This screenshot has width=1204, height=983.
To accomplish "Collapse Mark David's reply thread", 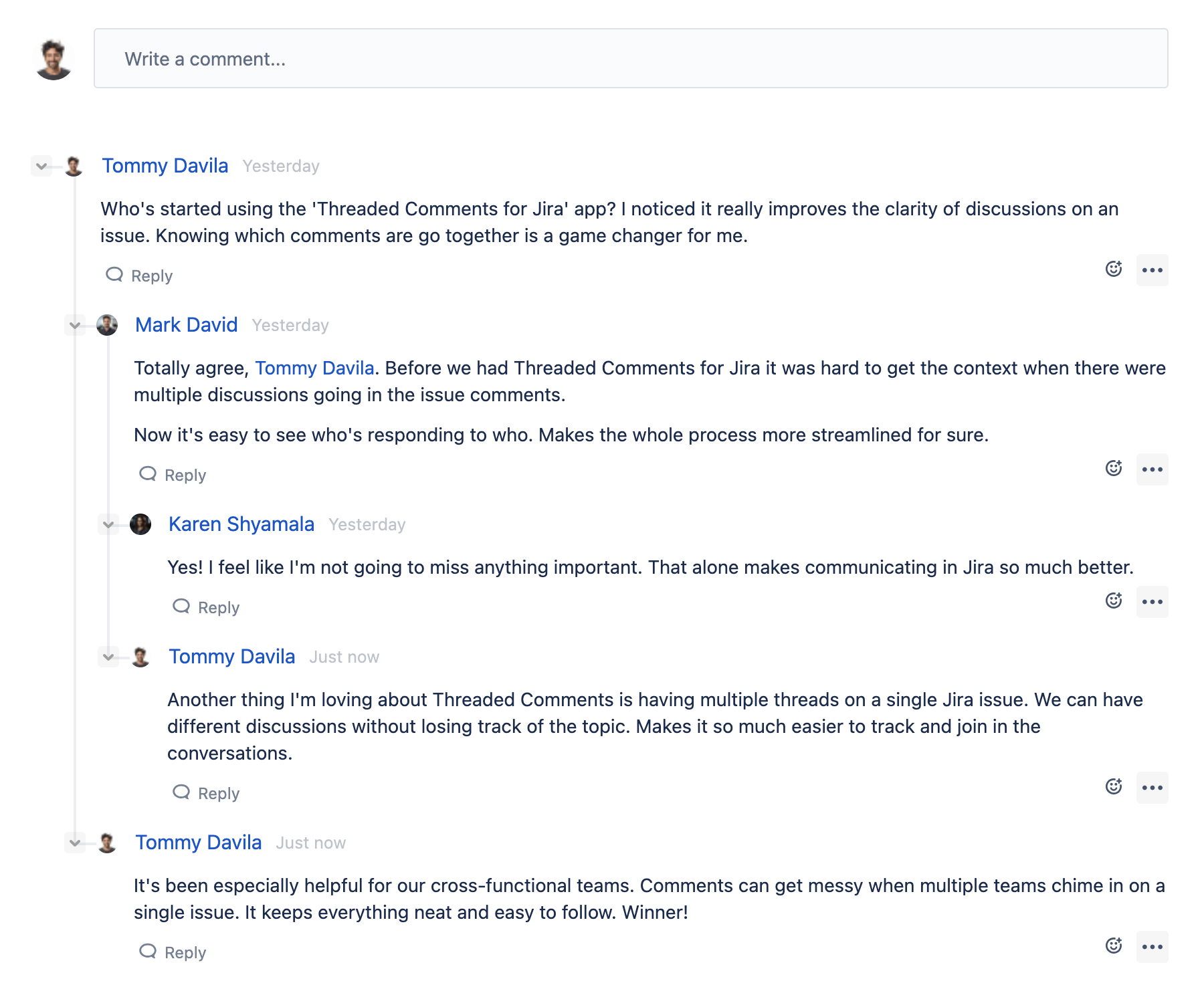I will tap(75, 326).
